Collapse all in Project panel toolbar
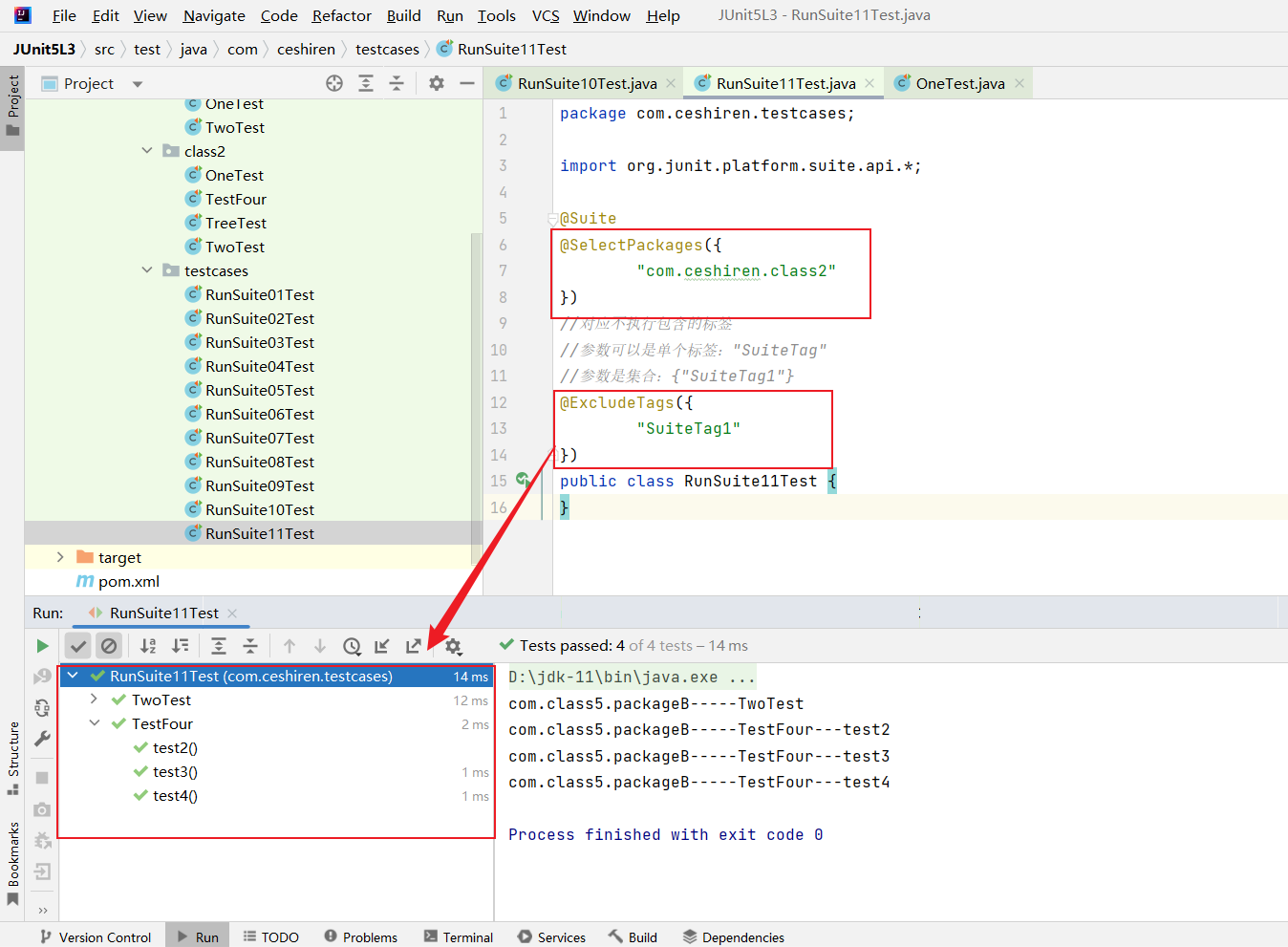 click(397, 84)
